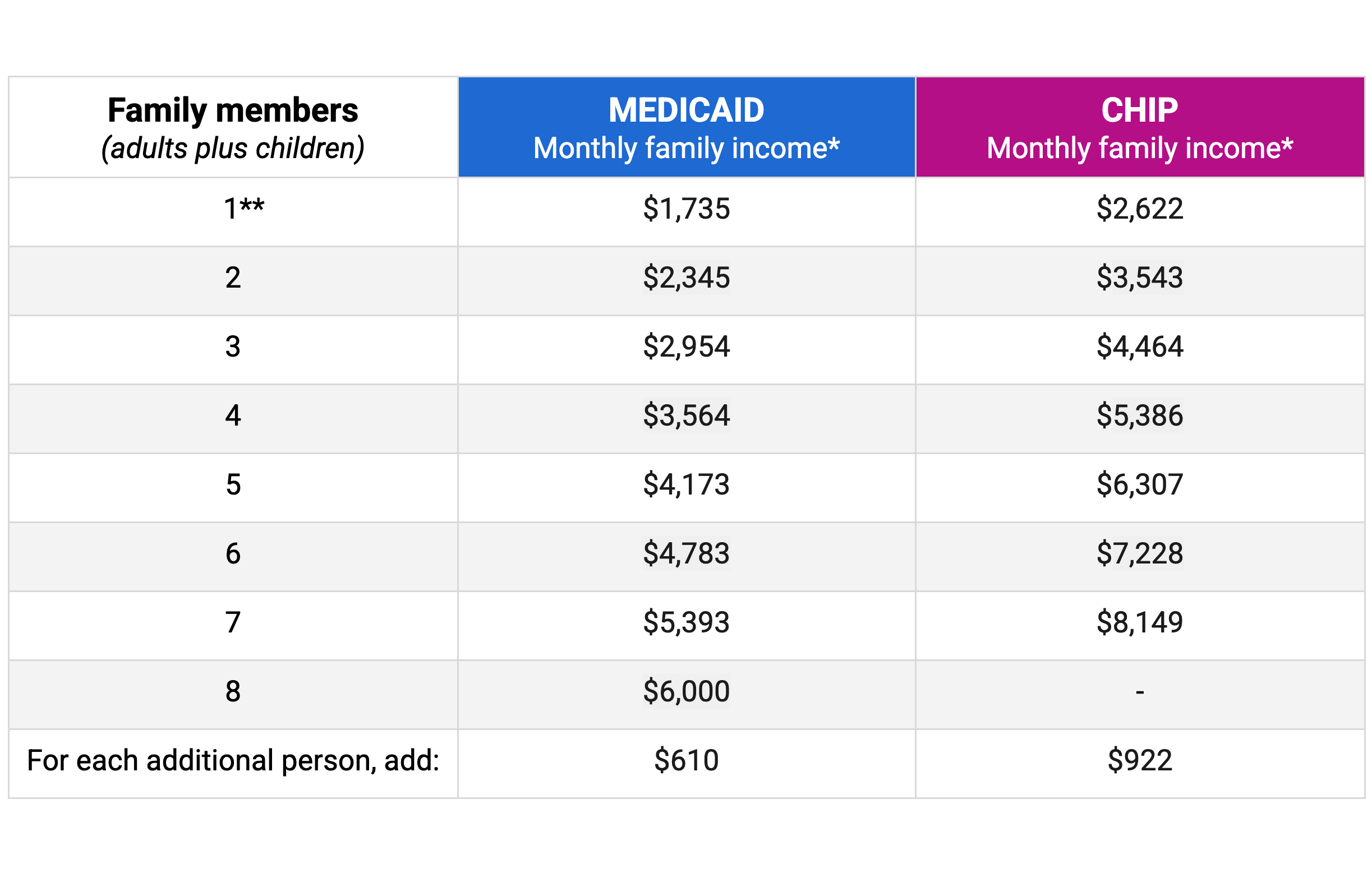Image resolution: width=1372 pixels, height=887 pixels.
Task: Click the Family members header cell
Action: click(233, 127)
